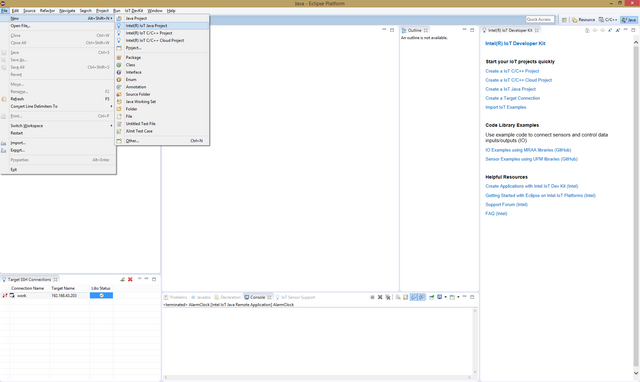The height and width of the screenshot is (382, 640).
Task: Switch to the IoT Sensor Support tab
Action: point(296,297)
